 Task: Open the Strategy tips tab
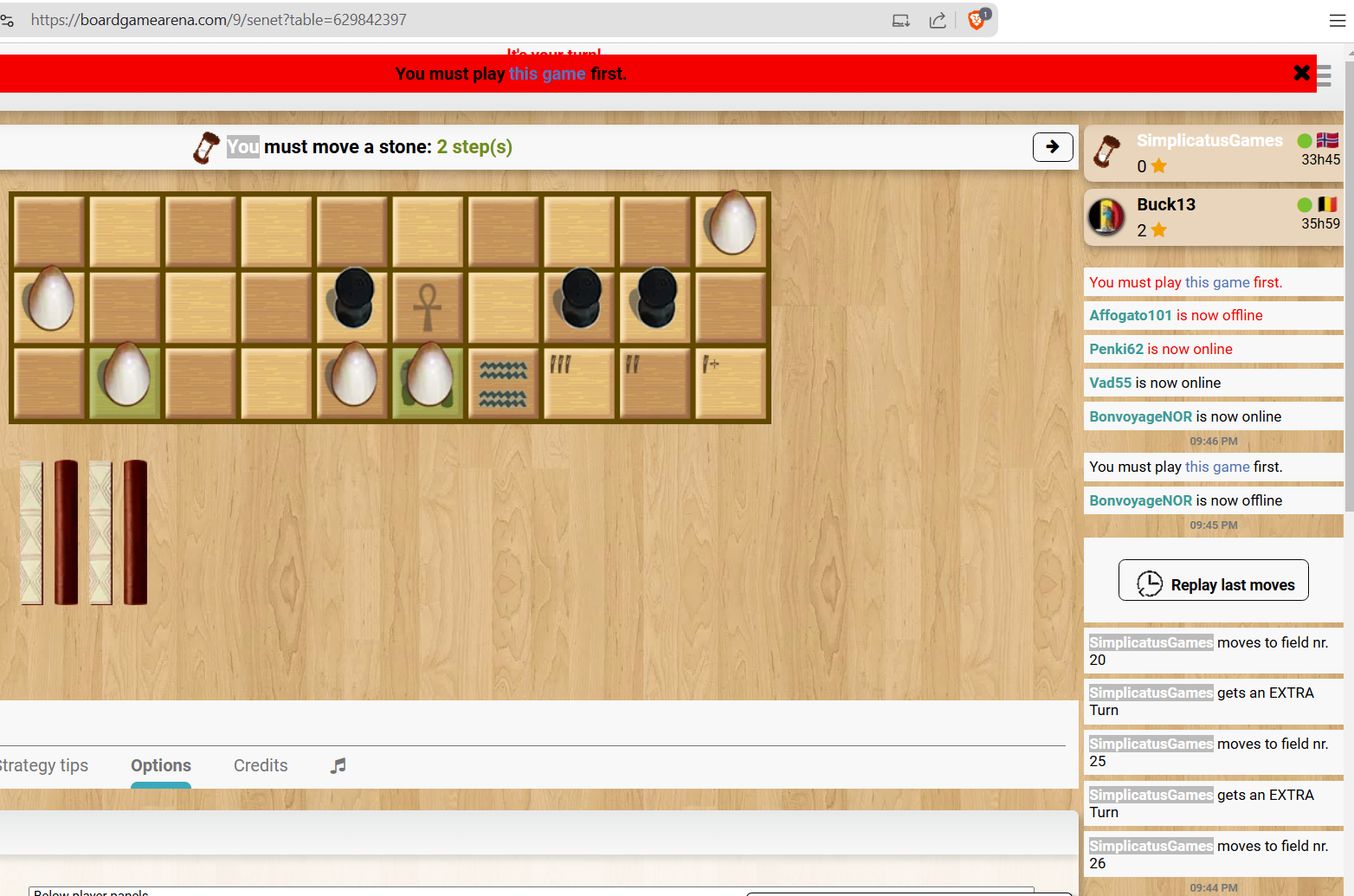click(44, 765)
